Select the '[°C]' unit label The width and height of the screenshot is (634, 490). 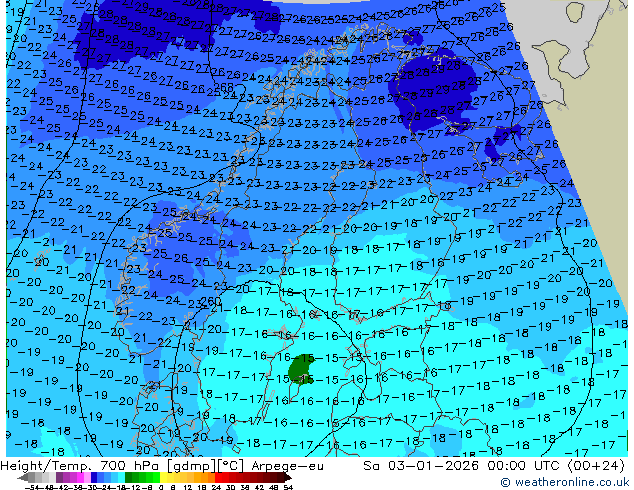coord(229,466)
